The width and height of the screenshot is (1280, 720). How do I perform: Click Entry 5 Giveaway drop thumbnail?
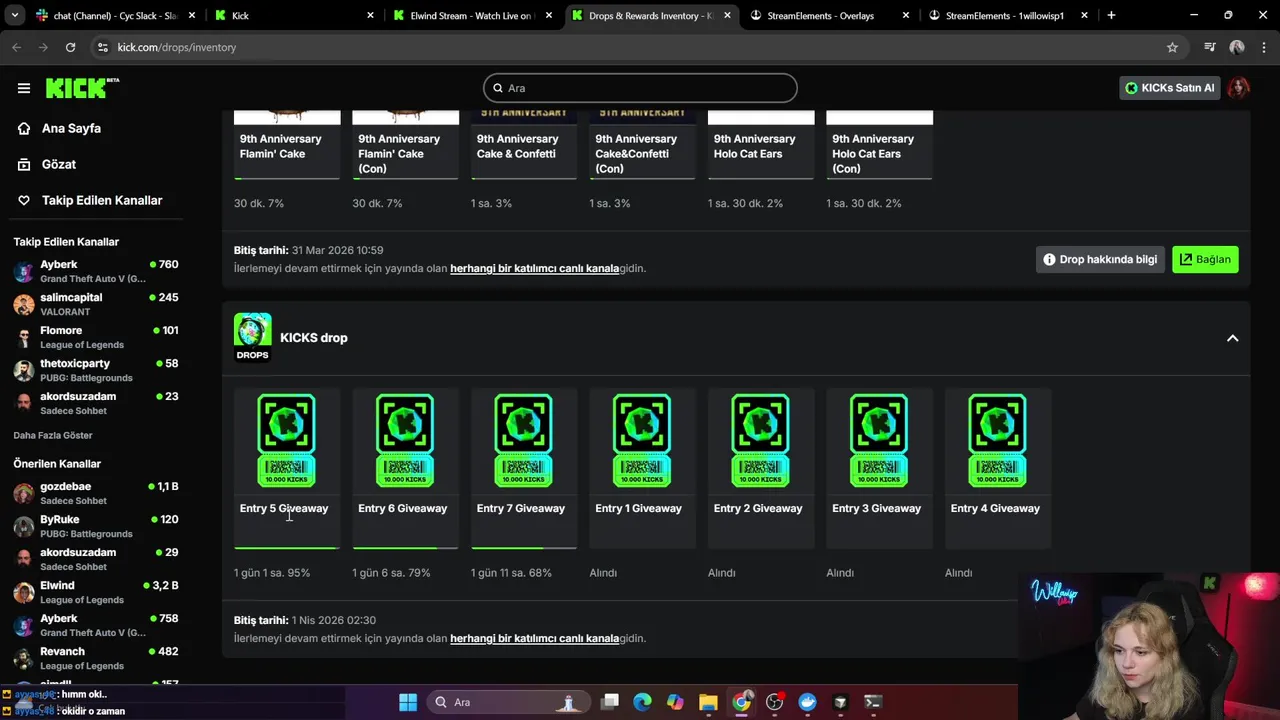[287, 440]
